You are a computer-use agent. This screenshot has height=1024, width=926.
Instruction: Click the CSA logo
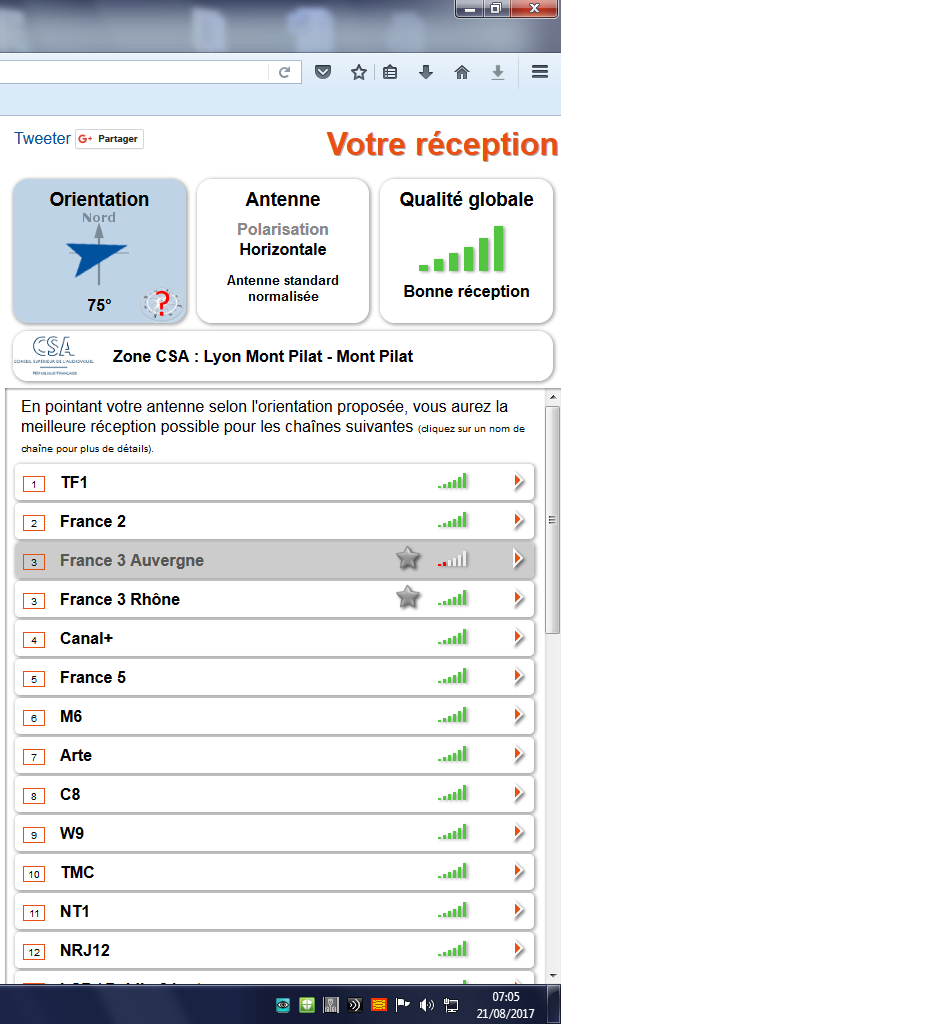[x=54, y=356]
